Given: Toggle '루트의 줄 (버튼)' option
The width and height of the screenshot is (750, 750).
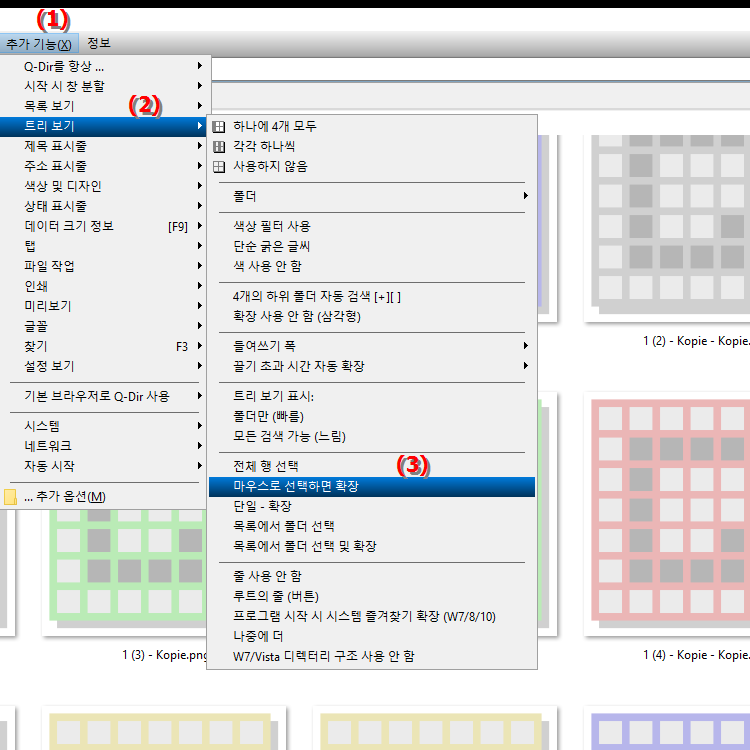Looking at the screenshot, I should pyautogui.click(x=372, y=596).
